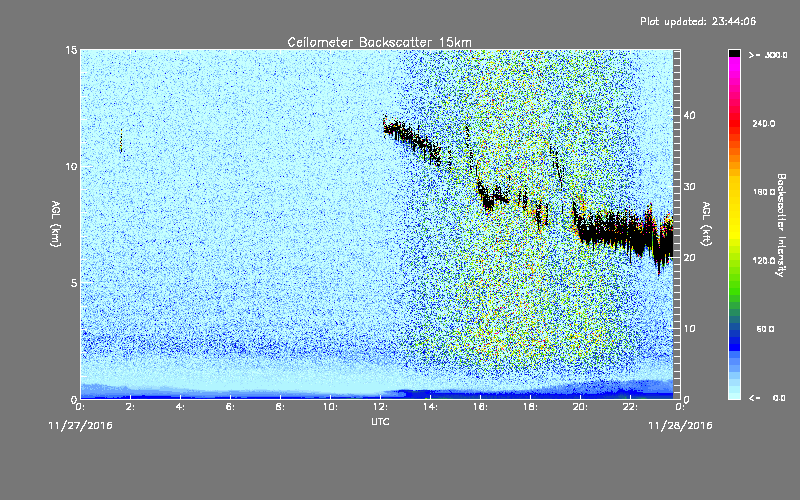Click the '>= 300.0' colorbar maximum label
800x500 pixels.
(768, 55)
